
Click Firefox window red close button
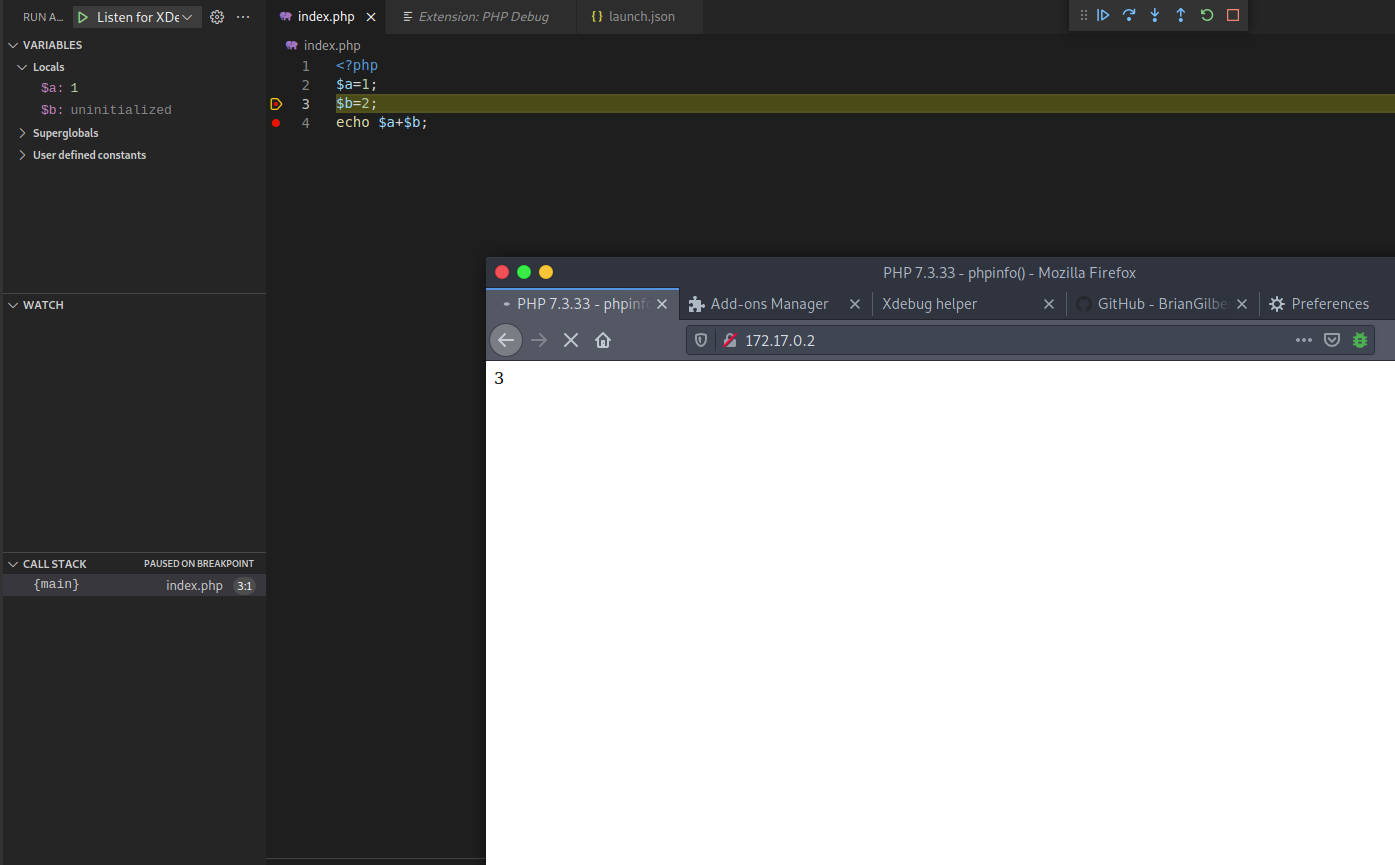502,272
